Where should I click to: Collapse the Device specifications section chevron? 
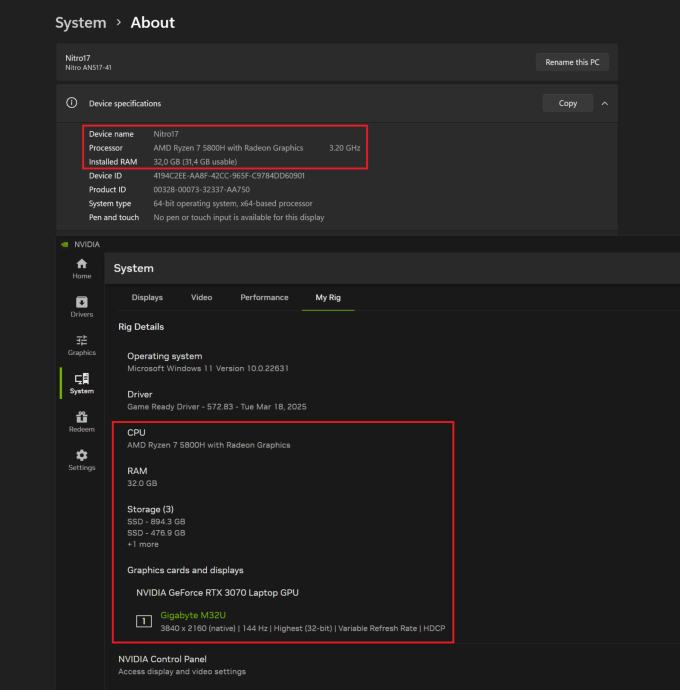604,103
